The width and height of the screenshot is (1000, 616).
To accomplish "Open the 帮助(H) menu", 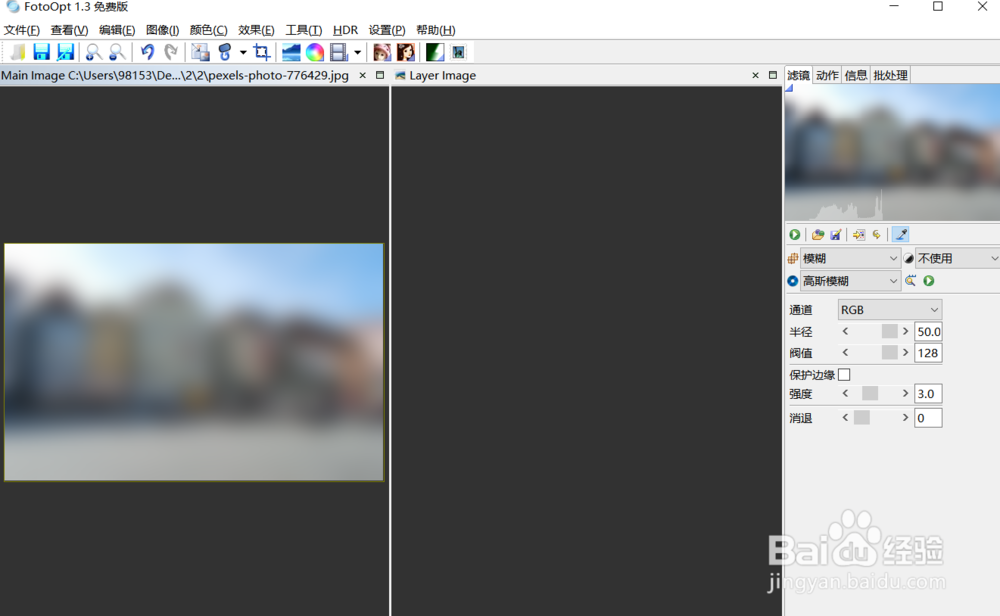I will click(x=436, y=30).
